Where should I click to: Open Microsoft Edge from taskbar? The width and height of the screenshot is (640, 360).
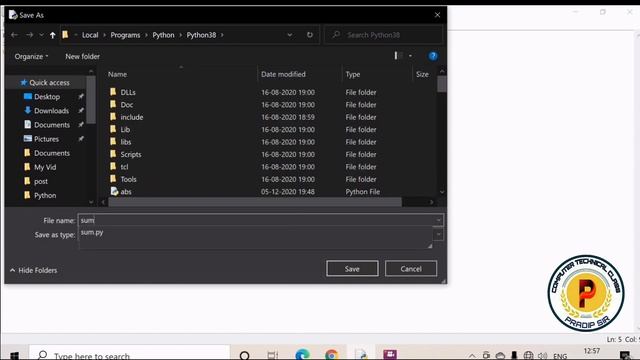coord(302,354)
